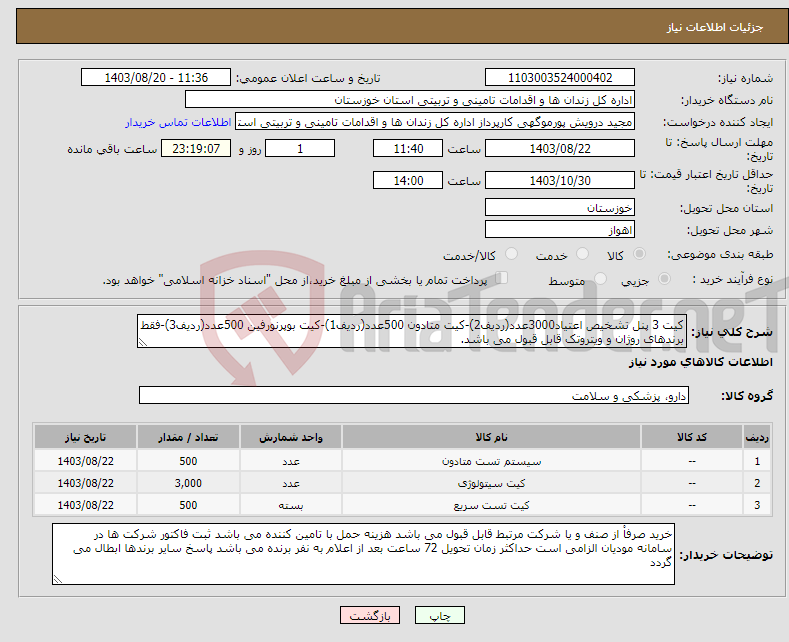Click the تاریخ نیاز column header
Image resolution: width=789 pixels, height=642 pixels.
click(85, 437)
